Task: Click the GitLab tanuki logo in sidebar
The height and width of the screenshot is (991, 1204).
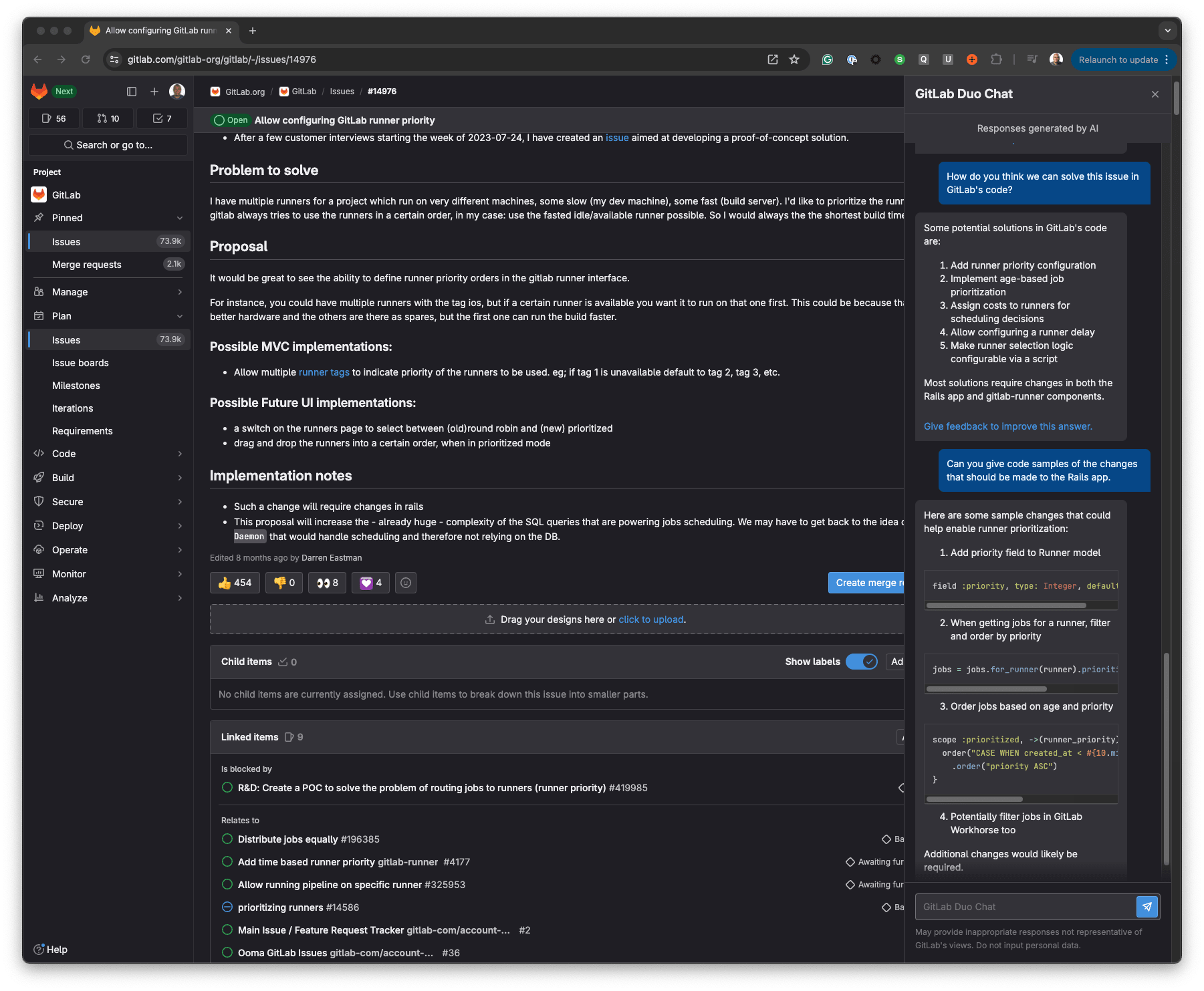Action: pos(39,92)
